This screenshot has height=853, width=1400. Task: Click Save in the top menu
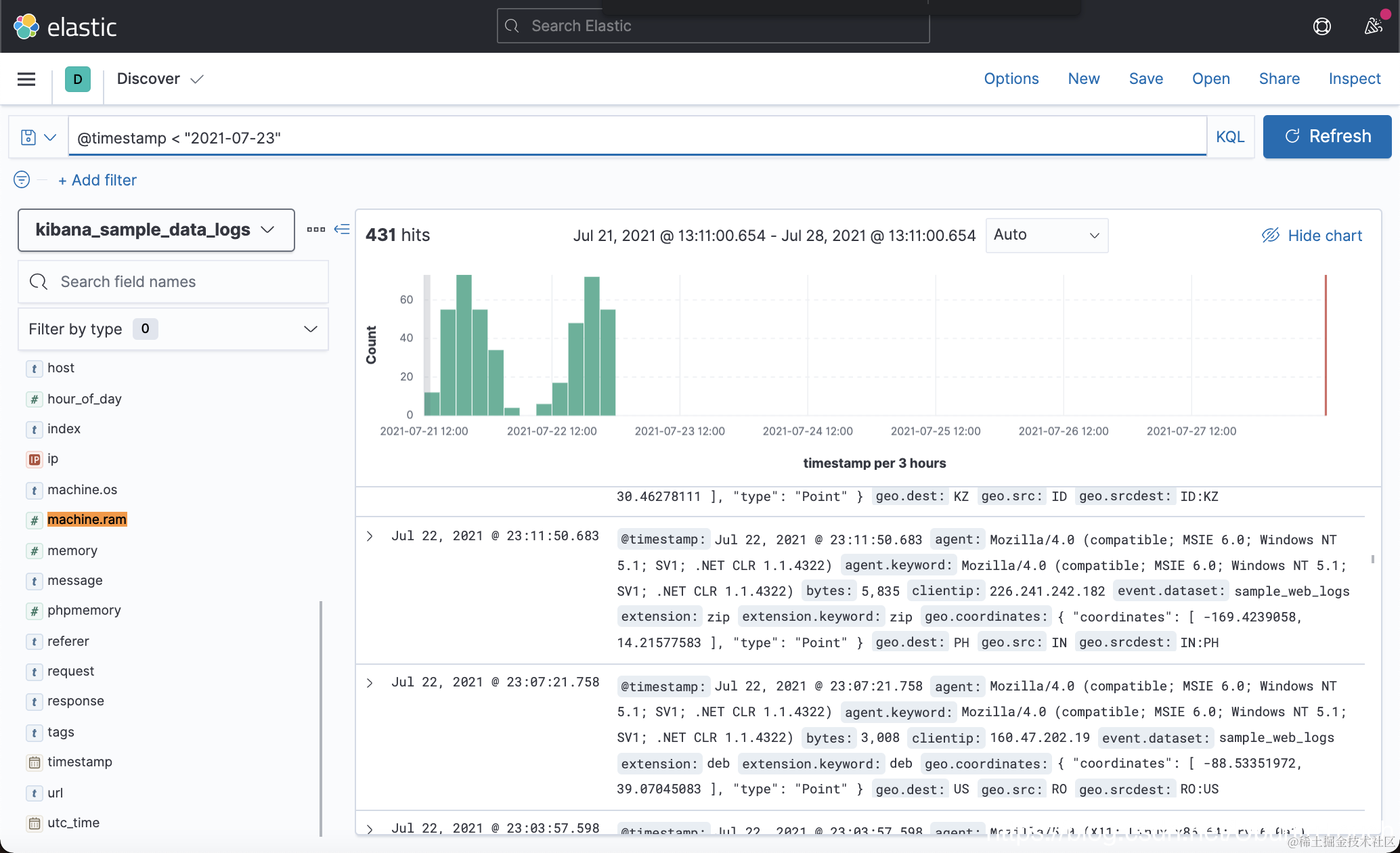[1146, 79]
